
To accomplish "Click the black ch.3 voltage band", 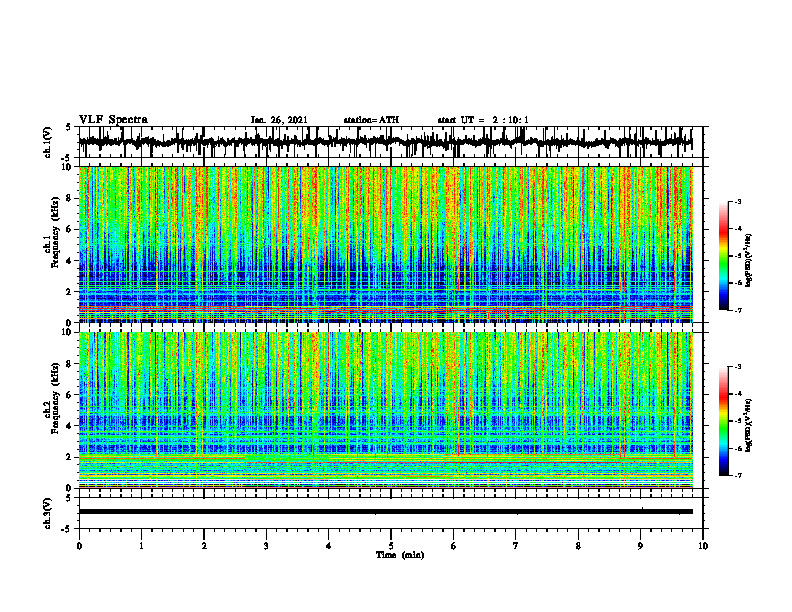I will [x=385, y=512].
